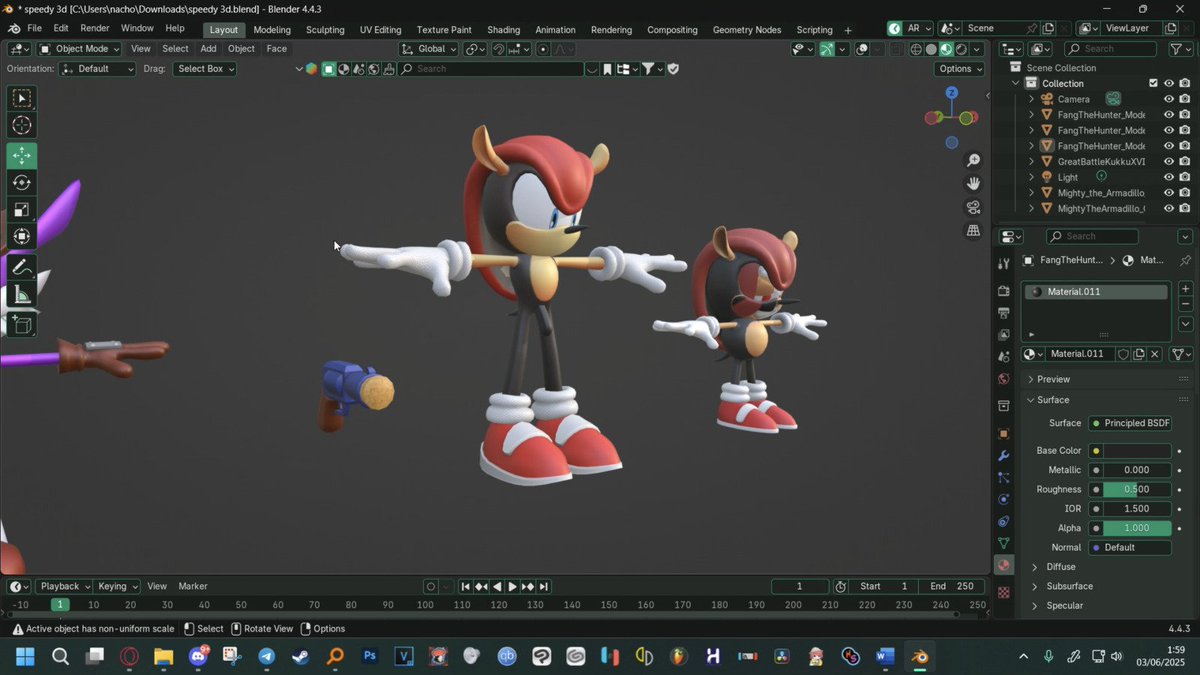The image size is (1200, 675).
Task: Click the Principled BSDF surface button
Action: pos(1130,423)
